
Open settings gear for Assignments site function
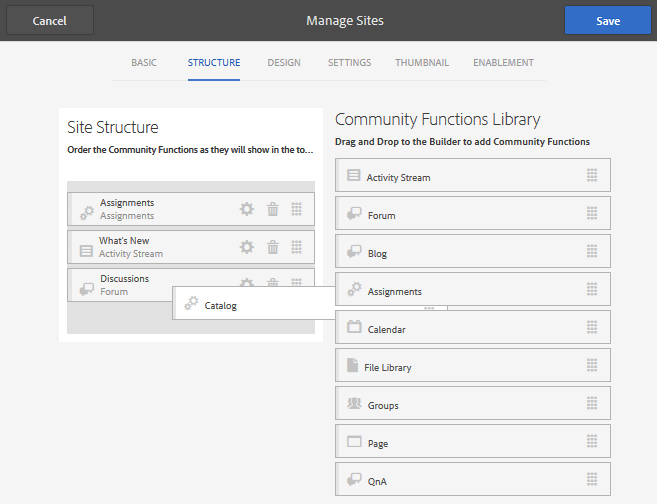click(x=247, y=209)
